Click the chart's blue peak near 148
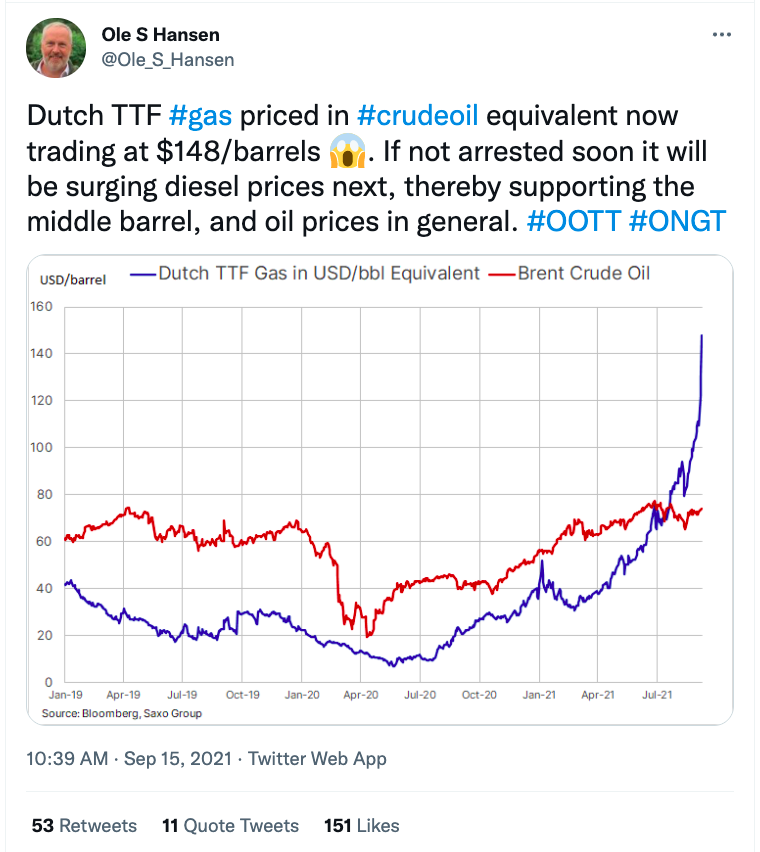Image resolution: width=760 pixels, height=852 pixels. tap(701, 336)
